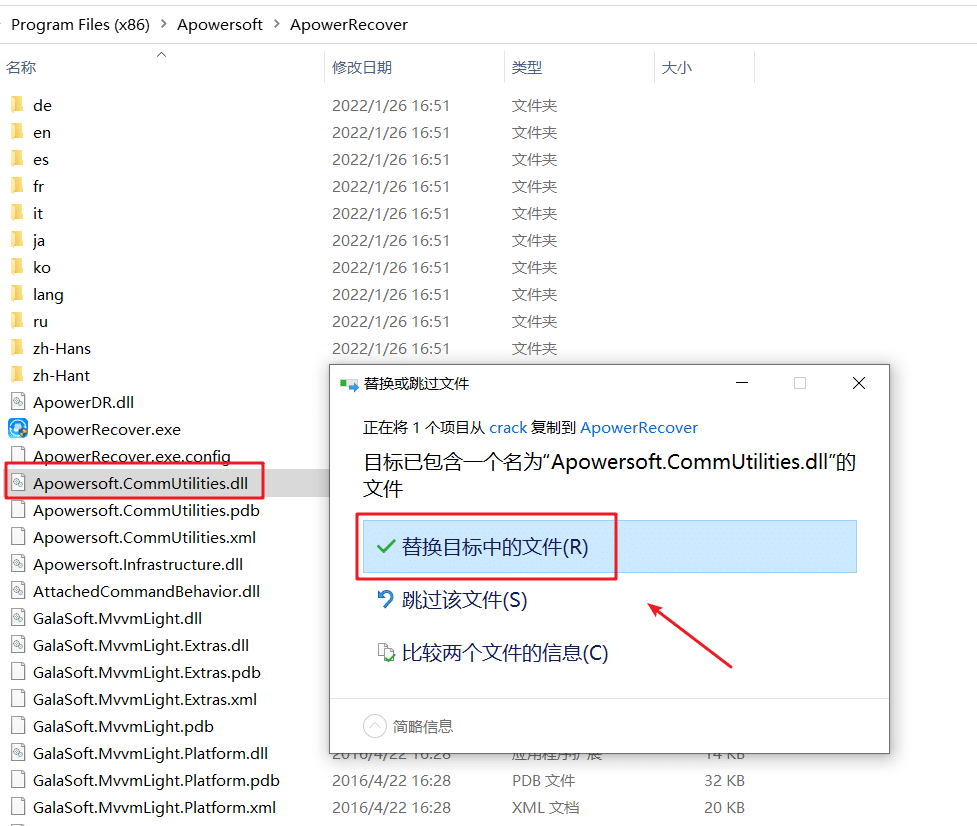Click the GalaSoft.MvvmLight.pdb file icon
This screenshot has width=977, height=826.
(18, 726)
